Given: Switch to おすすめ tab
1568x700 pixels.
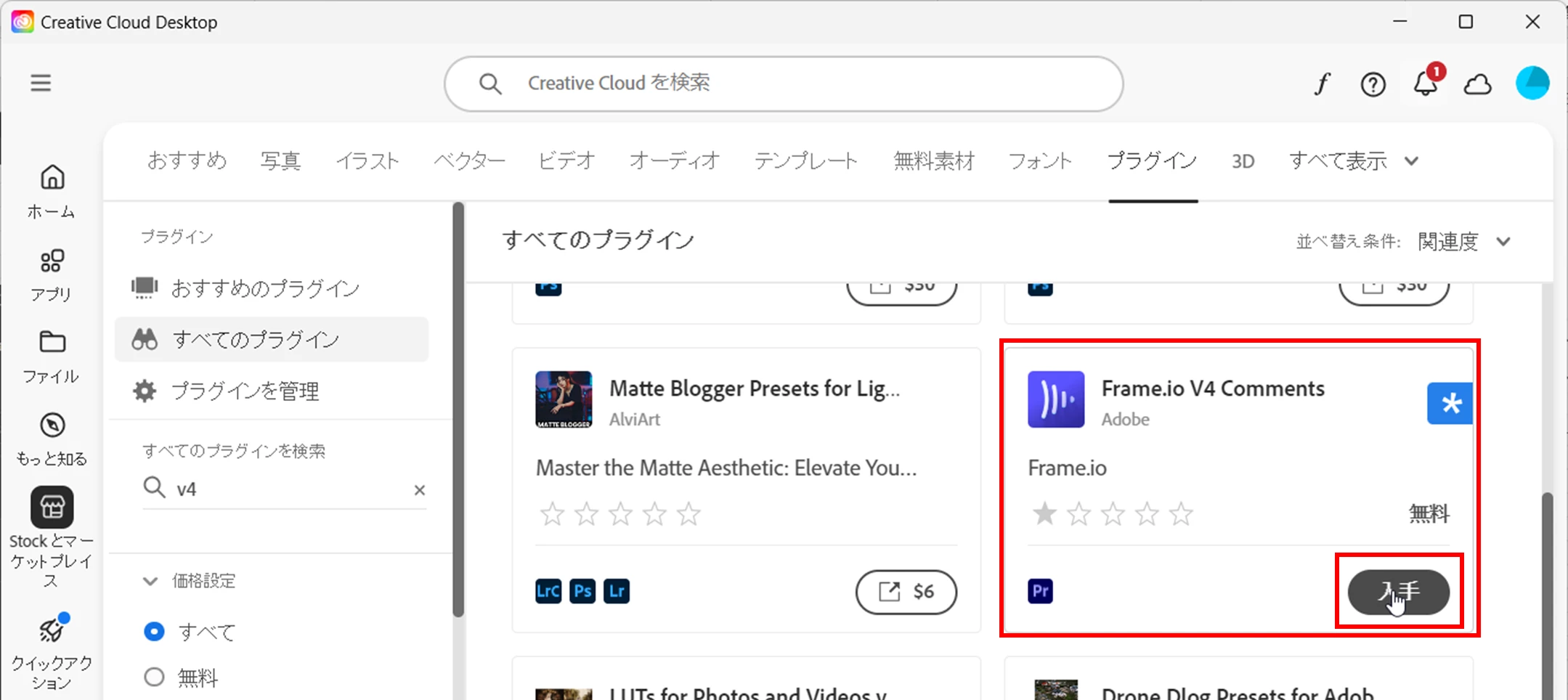Looking at the screenshot, I should click(187, 160).
